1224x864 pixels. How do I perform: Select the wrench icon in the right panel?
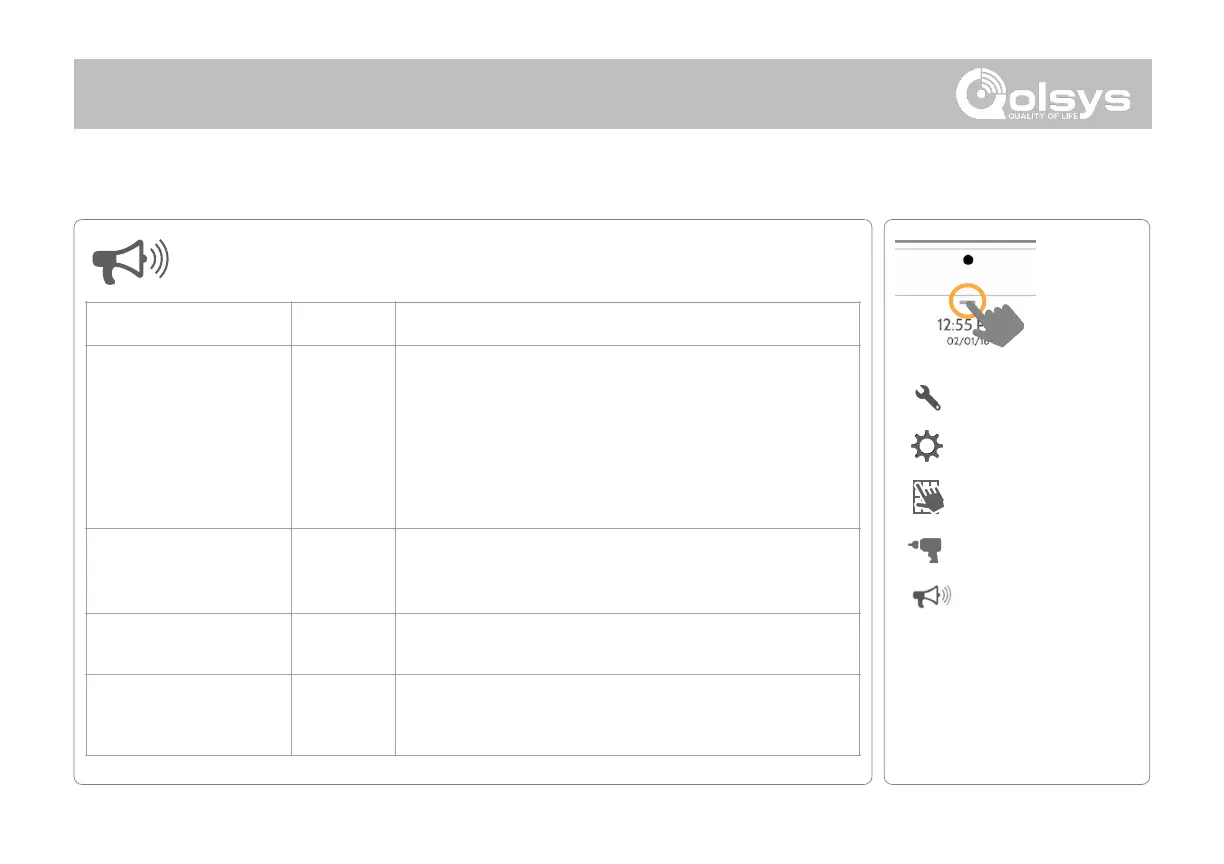click(x=927, y=398)
